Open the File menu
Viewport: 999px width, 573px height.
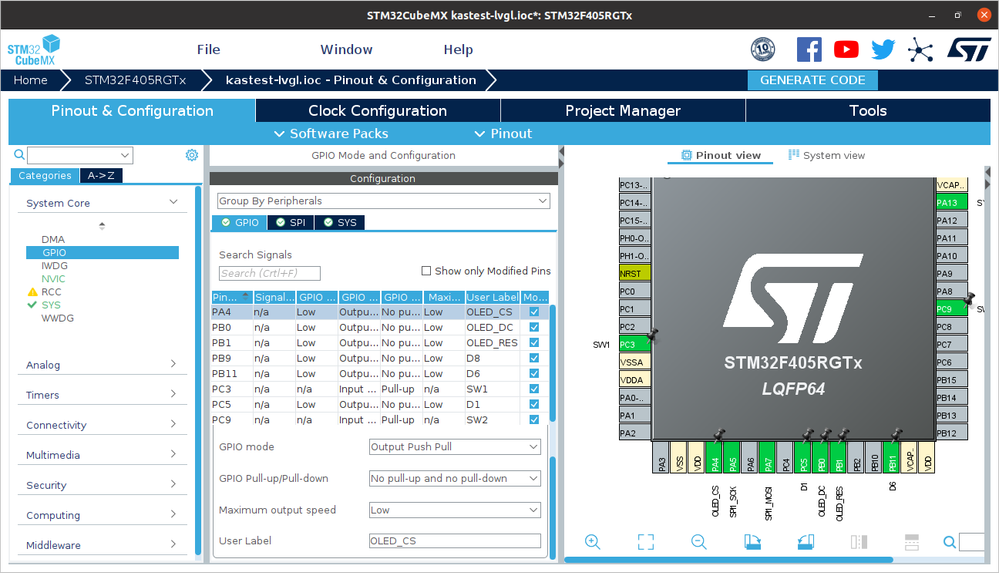click(x=208, y=49)
